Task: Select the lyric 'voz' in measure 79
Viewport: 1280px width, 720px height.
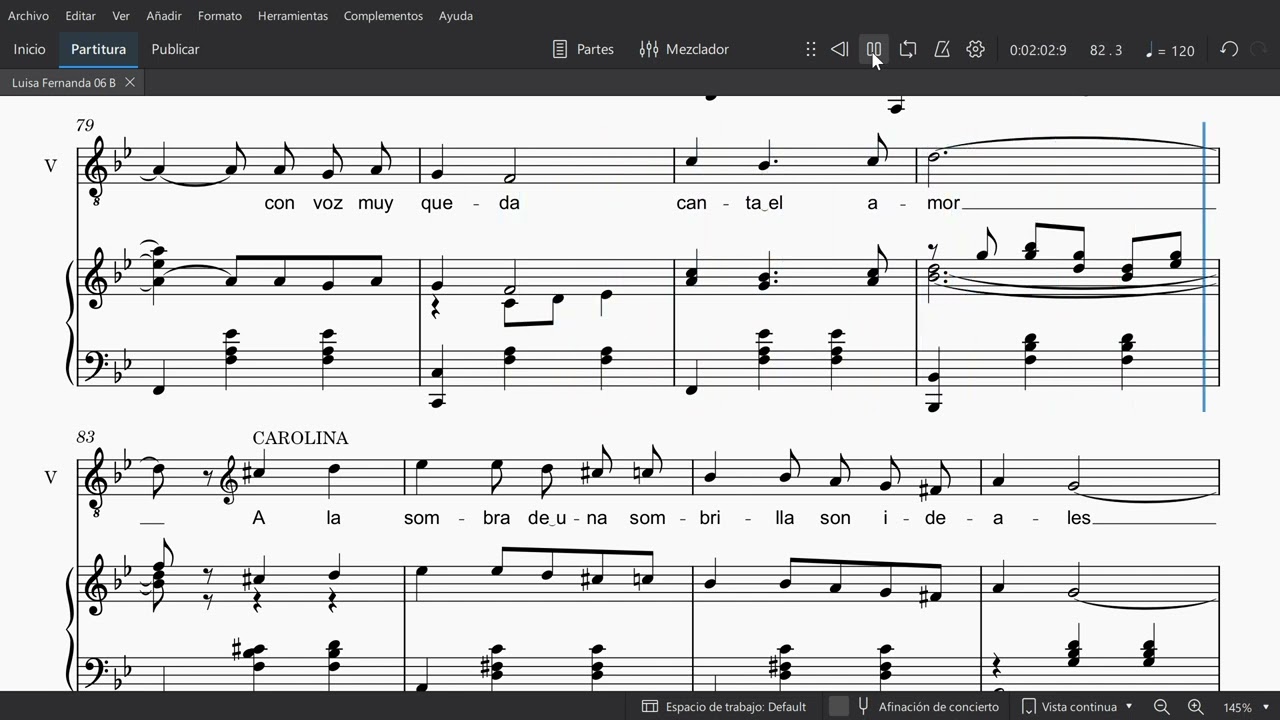Action: click(328, 203)
